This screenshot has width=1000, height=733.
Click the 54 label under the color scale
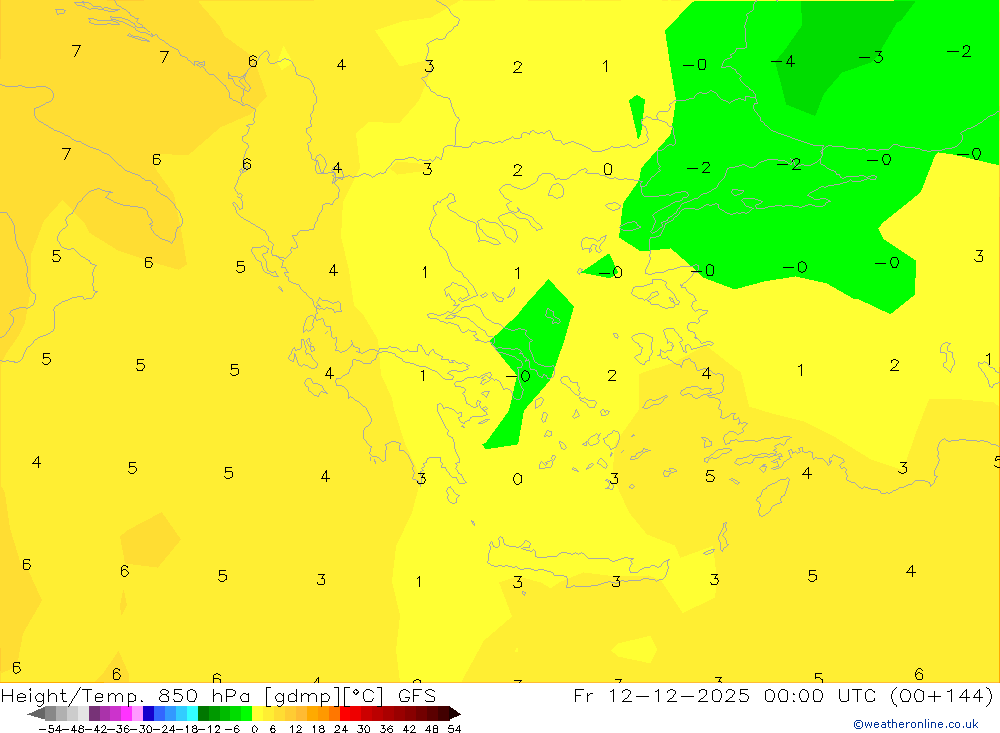[x=454, y=729]
